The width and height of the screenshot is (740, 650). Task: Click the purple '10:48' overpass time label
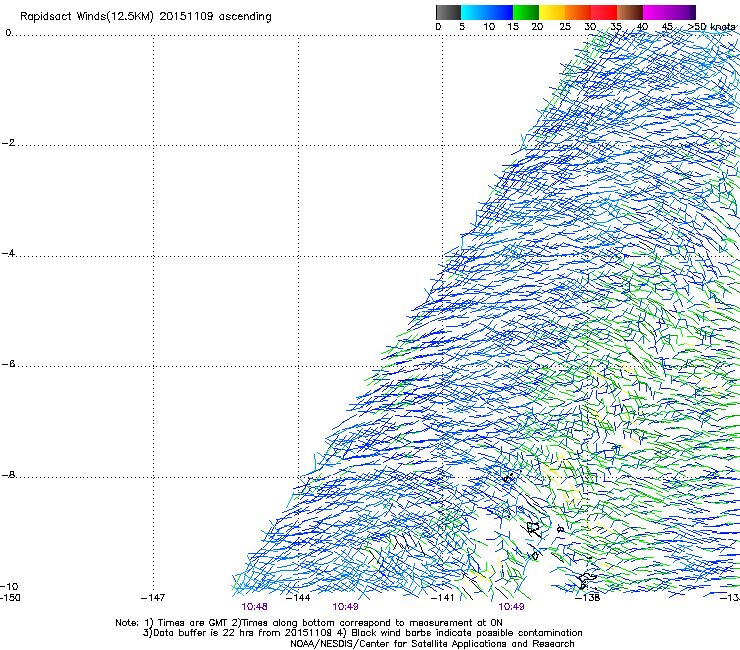(x=254, y=607)
